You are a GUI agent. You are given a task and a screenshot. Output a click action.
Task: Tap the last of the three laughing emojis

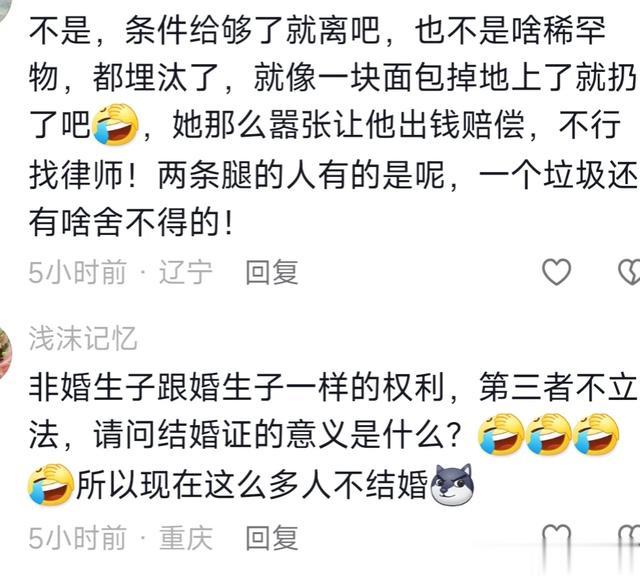[596, 434]
